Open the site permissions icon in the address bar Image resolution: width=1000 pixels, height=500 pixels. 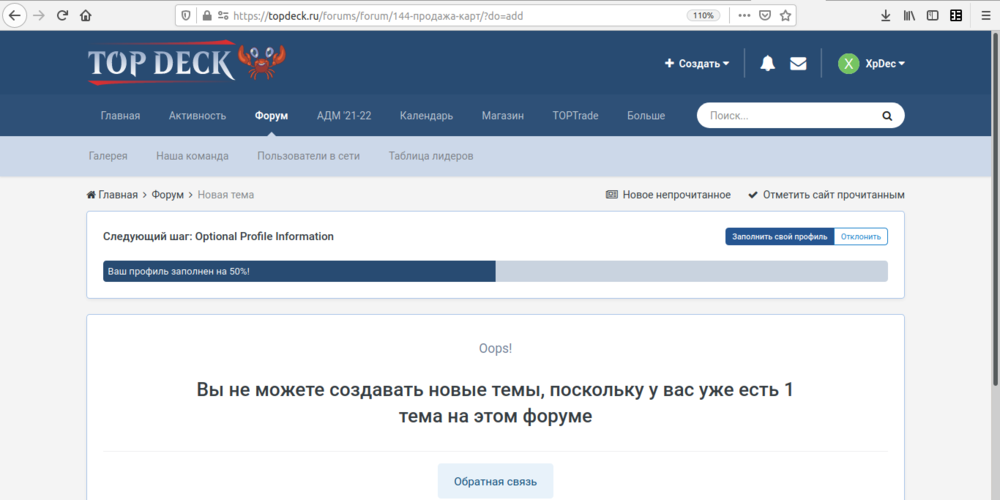[223, 15]
